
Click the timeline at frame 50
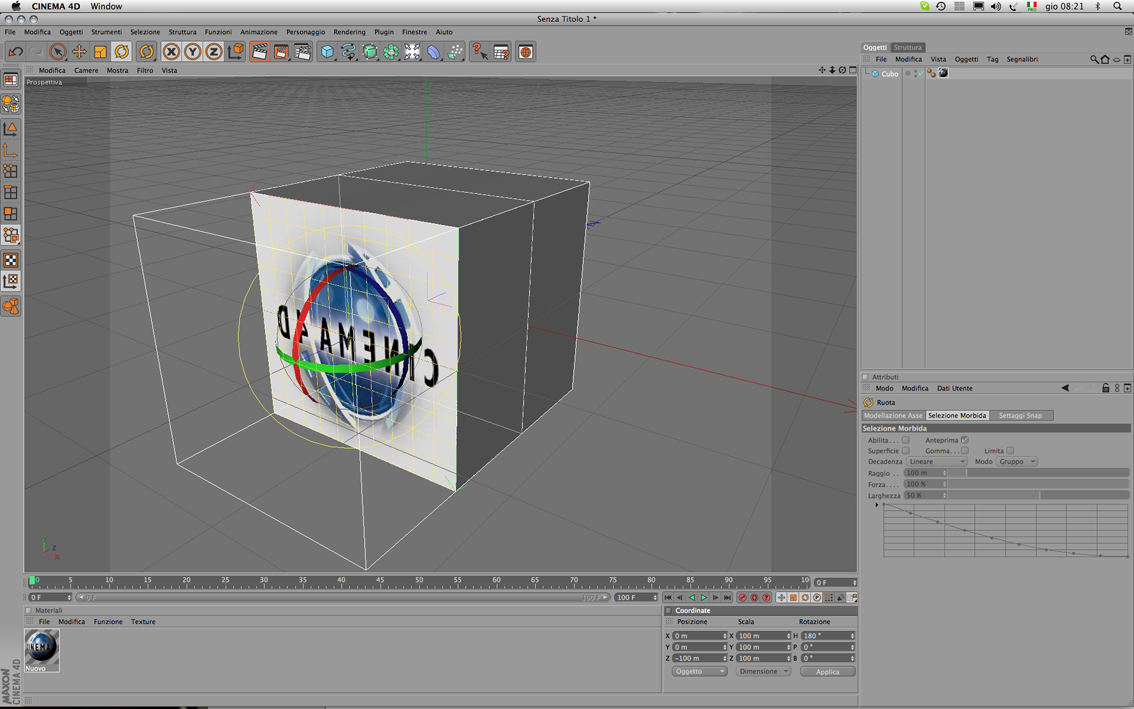coord(419,582)
